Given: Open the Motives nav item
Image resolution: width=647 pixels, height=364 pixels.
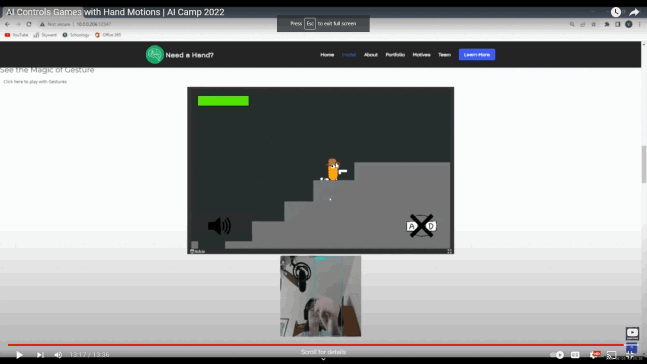Looking at the screenshot, I should click(421, 54).
